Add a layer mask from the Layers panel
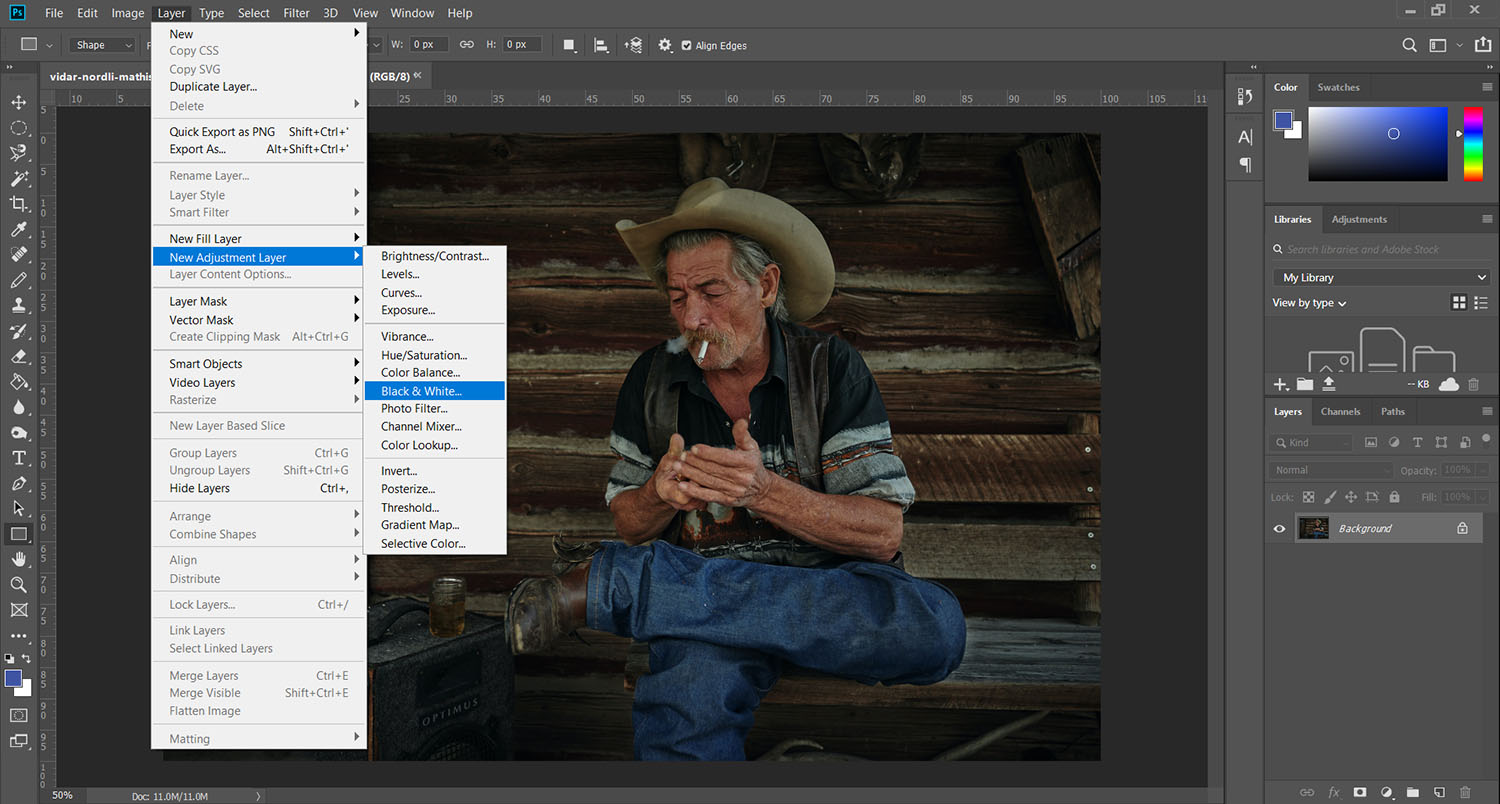 coord(1360,792)
